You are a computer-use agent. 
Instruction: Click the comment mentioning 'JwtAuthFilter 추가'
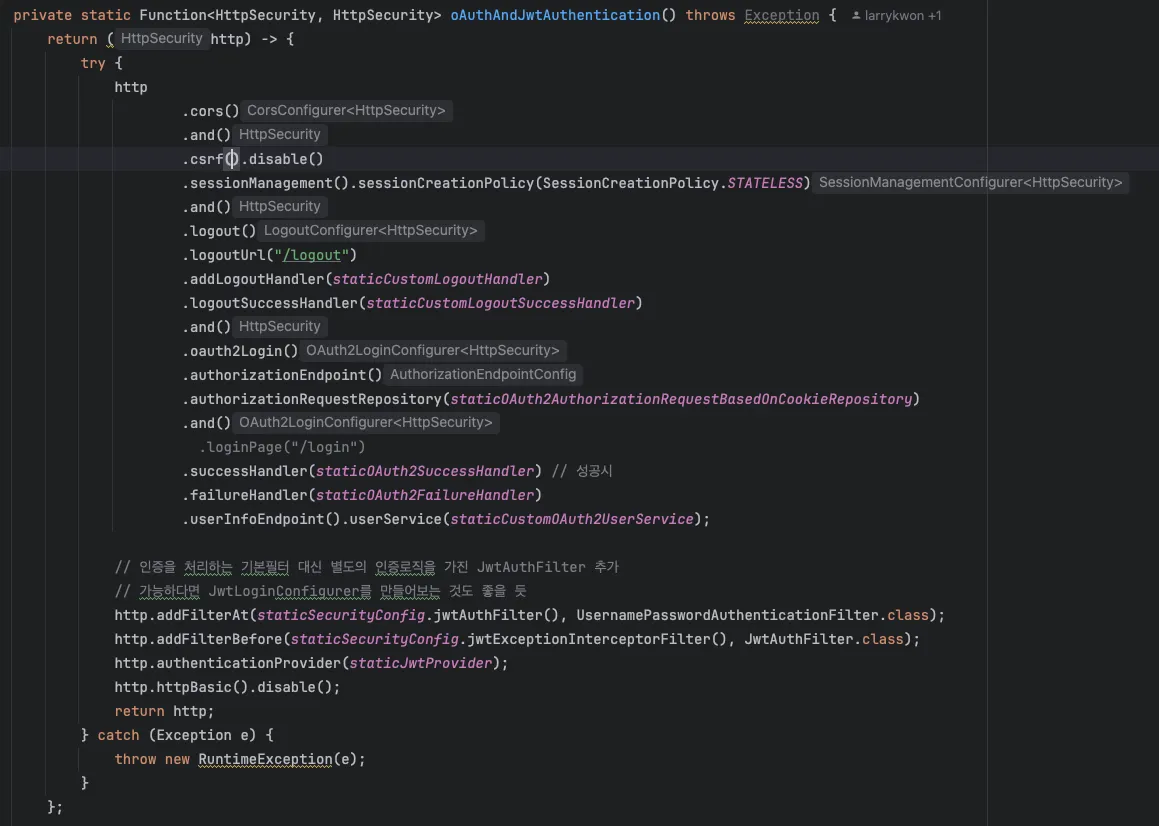click(x=367, y=567)
